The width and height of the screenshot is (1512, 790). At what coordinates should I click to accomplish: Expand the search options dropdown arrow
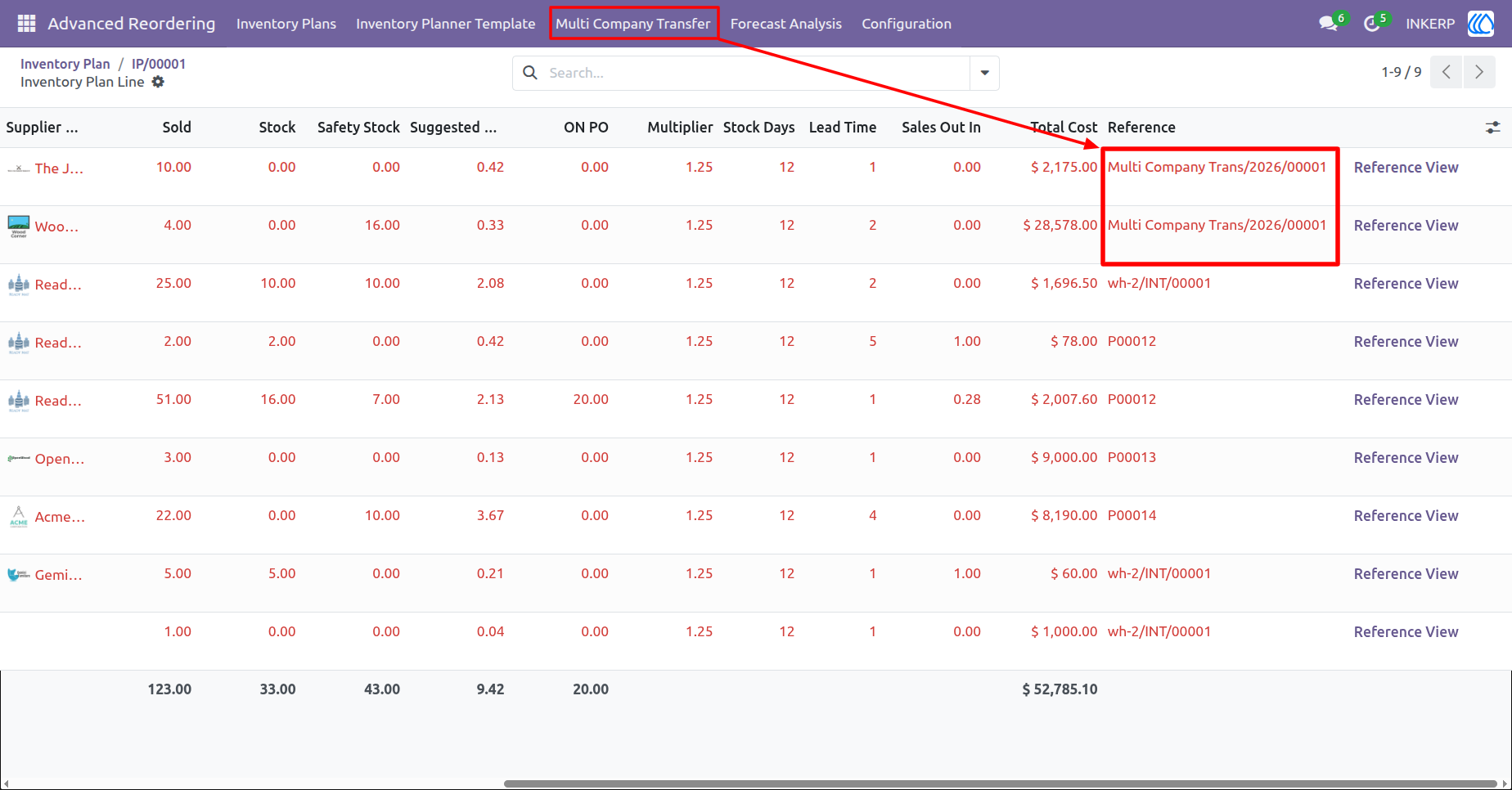coord(984,73)
